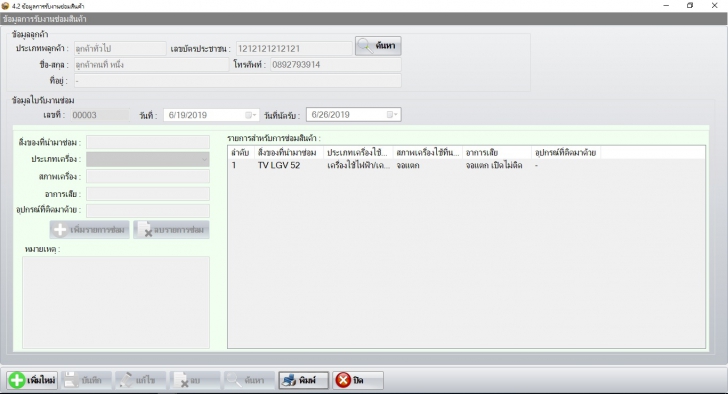The width and height of the screenshot is (728, 394).
Task: Click the เครื่องใช้ไฟฟ้า type cell in the row
Action: (x=358, y=165)
